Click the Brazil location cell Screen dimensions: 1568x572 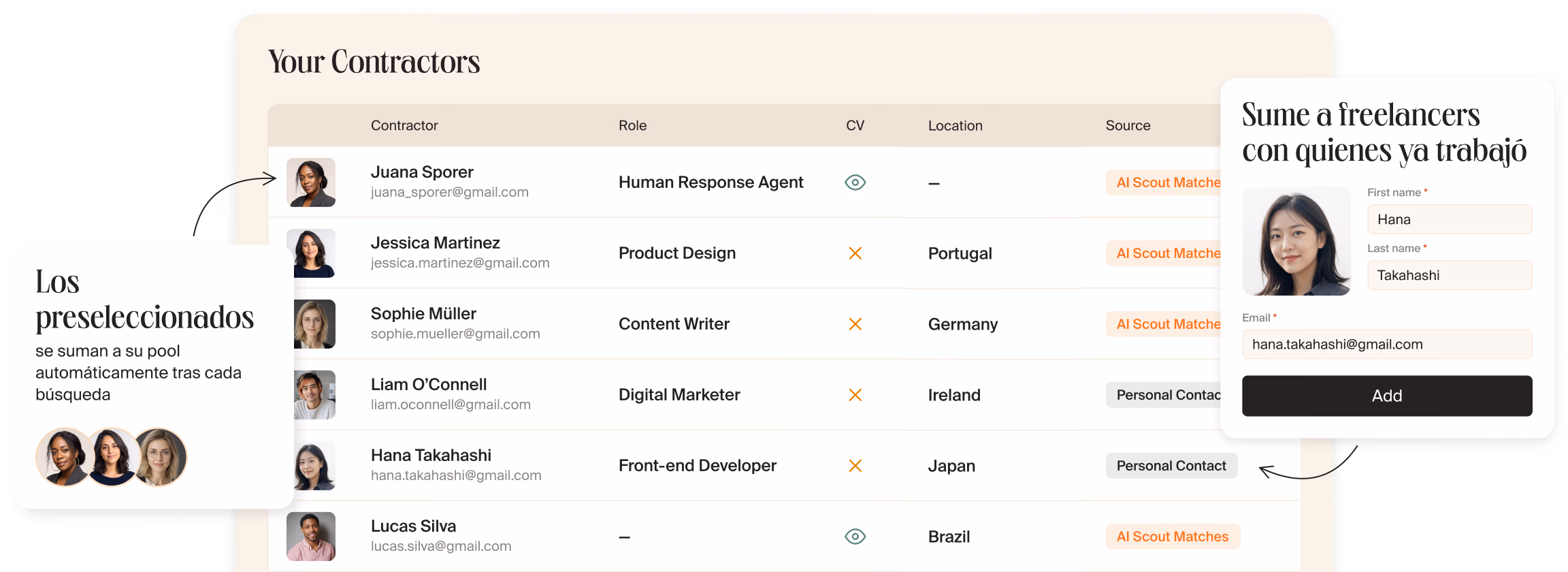coord(949,537)
